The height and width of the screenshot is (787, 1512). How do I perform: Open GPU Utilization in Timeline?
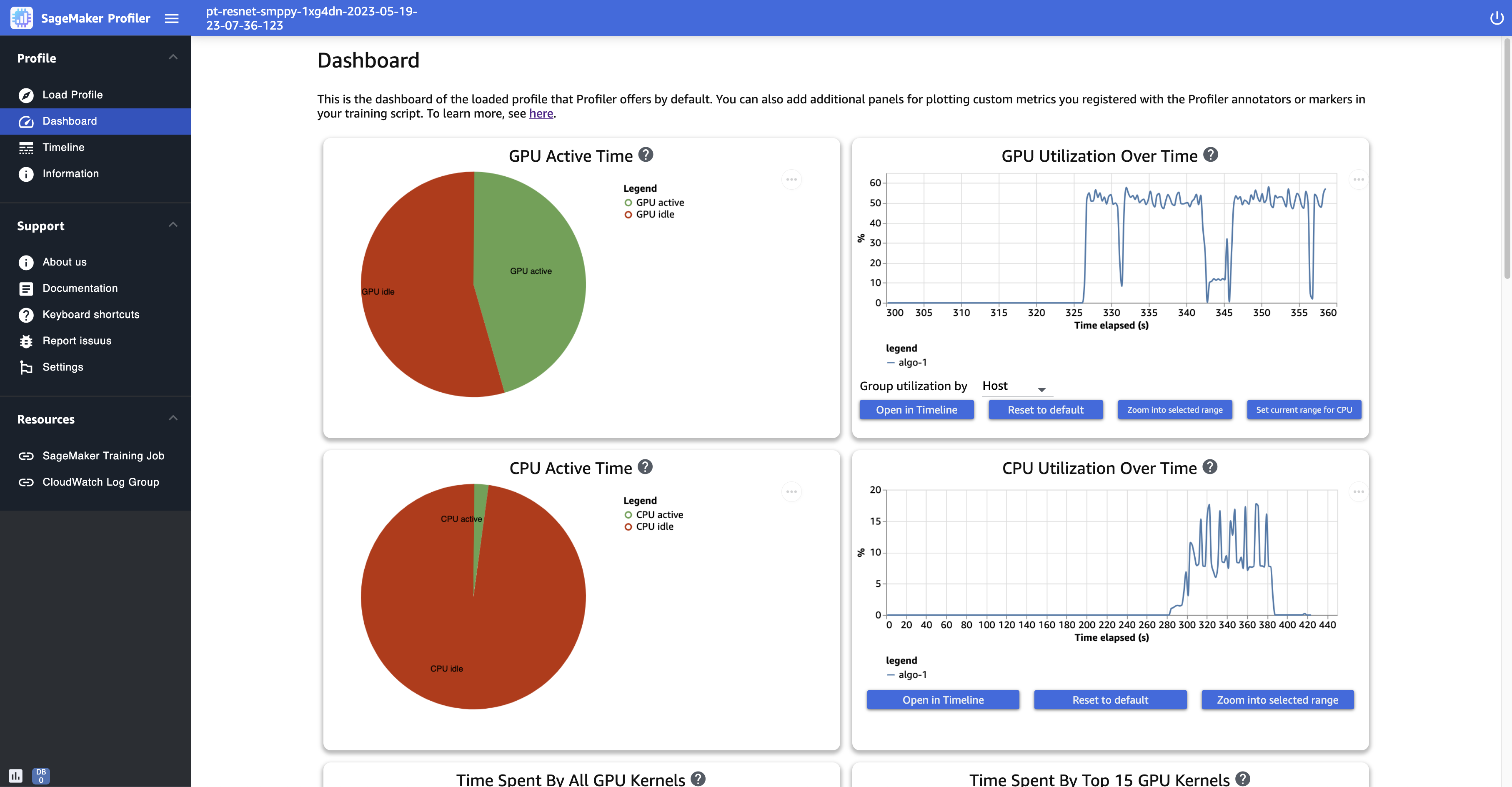[x=915, y=409]
